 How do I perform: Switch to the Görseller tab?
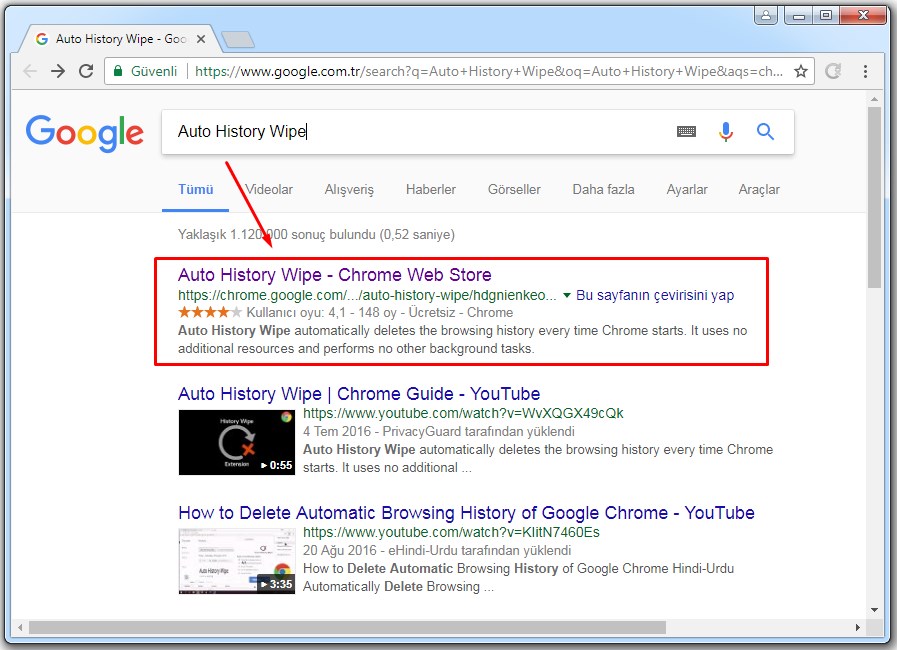pos(514,189)
